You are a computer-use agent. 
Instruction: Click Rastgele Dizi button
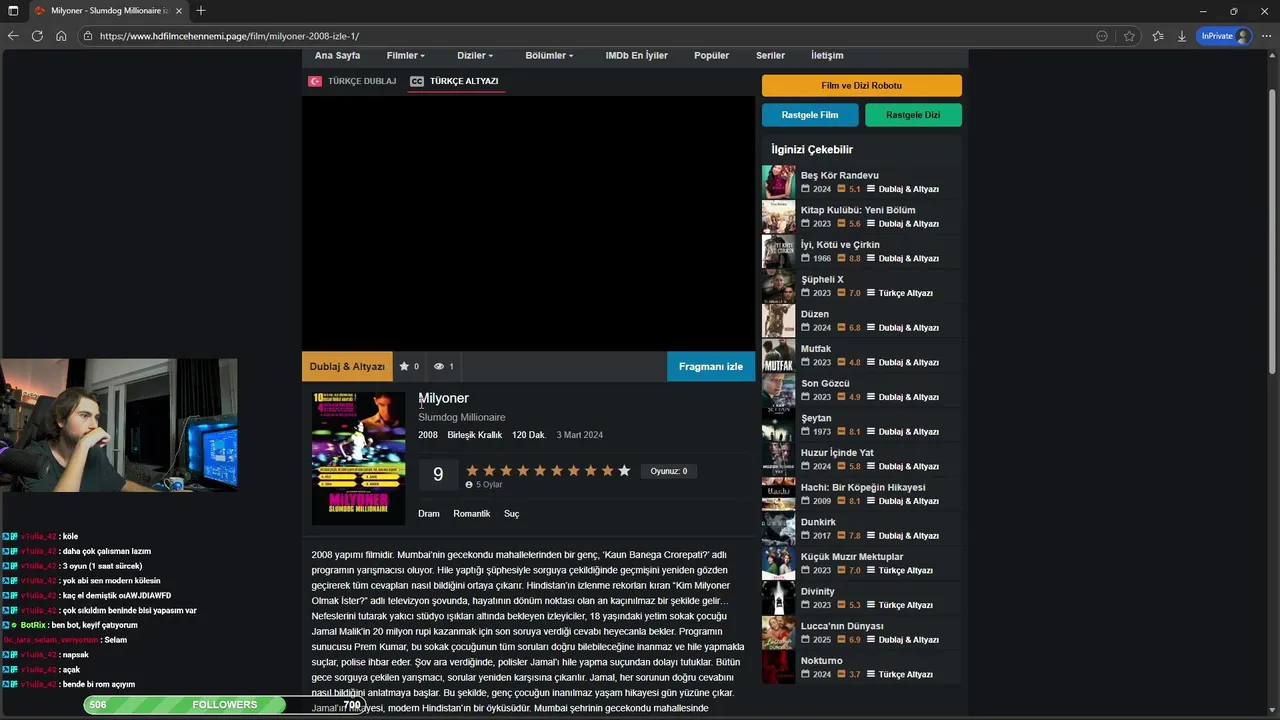pyautogui.click(x=913, y=115)
